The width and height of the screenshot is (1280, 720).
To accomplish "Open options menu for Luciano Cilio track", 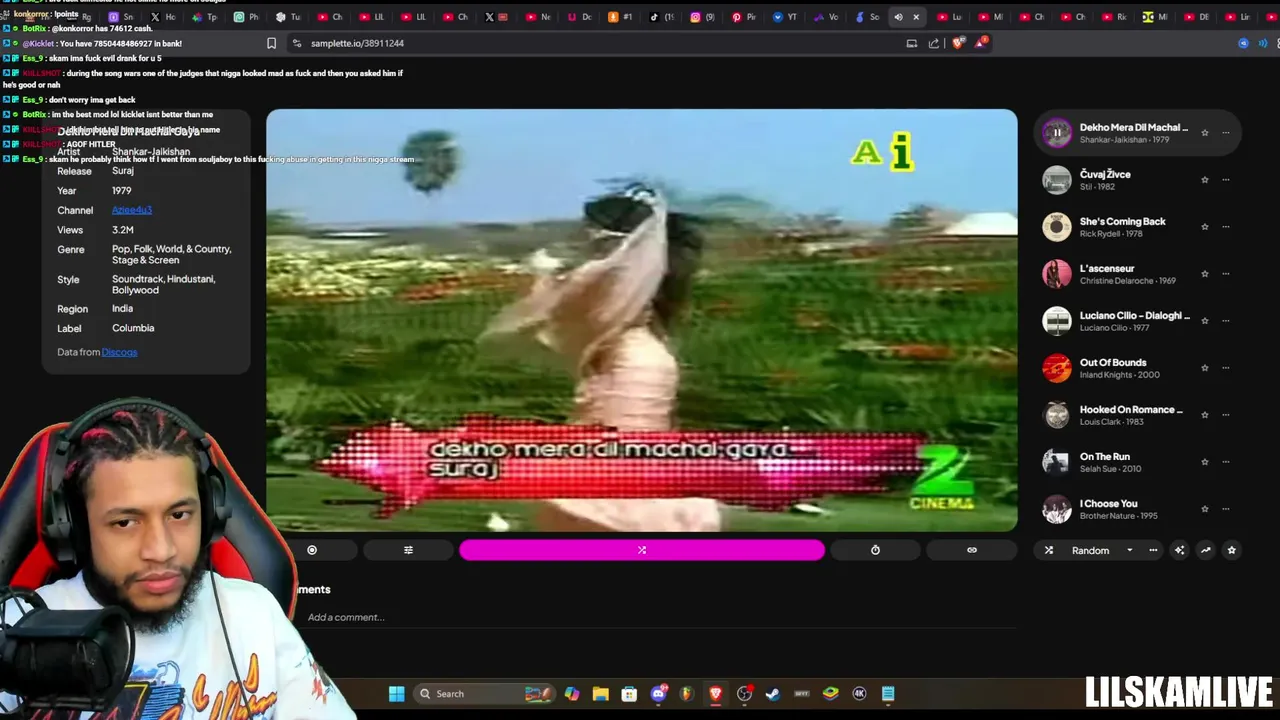I will (1226, 321).
